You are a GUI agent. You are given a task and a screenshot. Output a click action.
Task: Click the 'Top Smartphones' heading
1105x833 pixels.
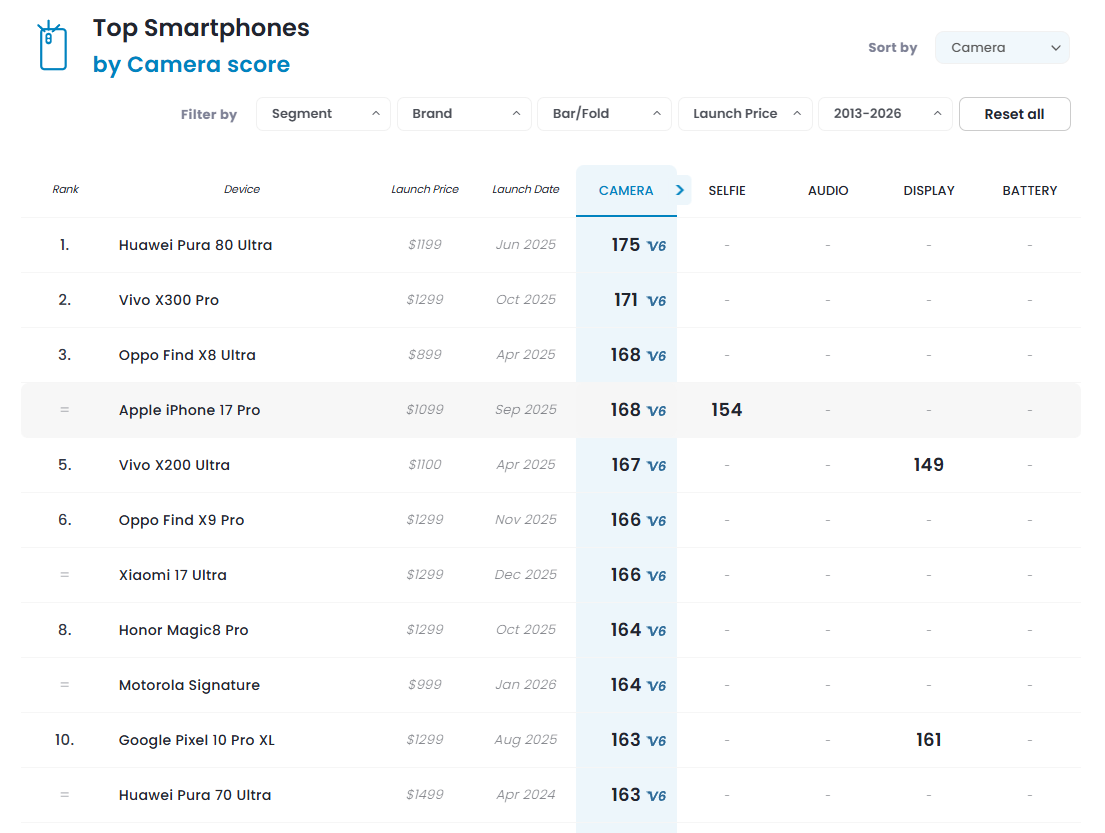coord(201,27)
